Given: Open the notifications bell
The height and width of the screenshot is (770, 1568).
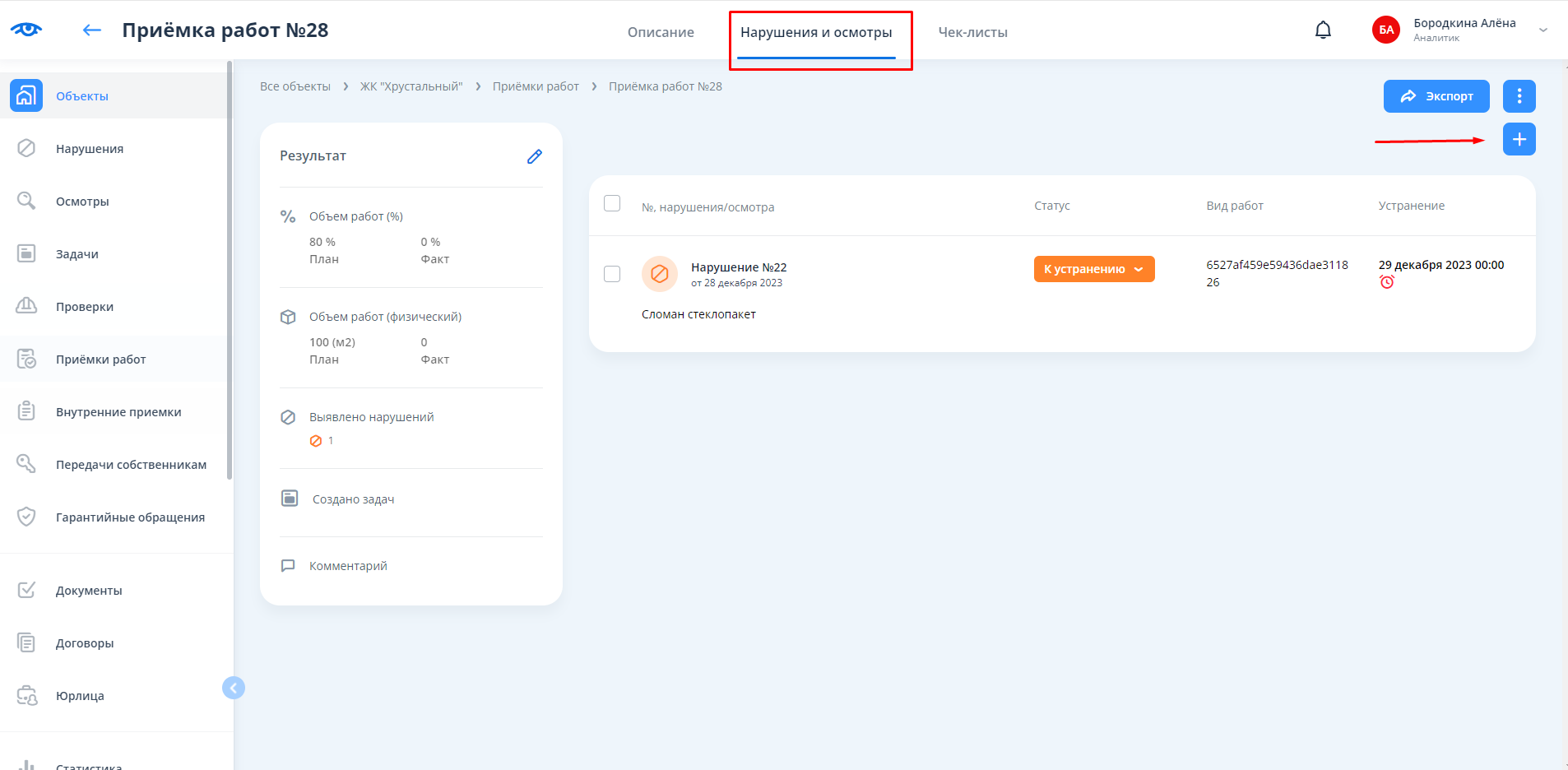Looking at the screenshot, I should click(x=1323, y=30).
